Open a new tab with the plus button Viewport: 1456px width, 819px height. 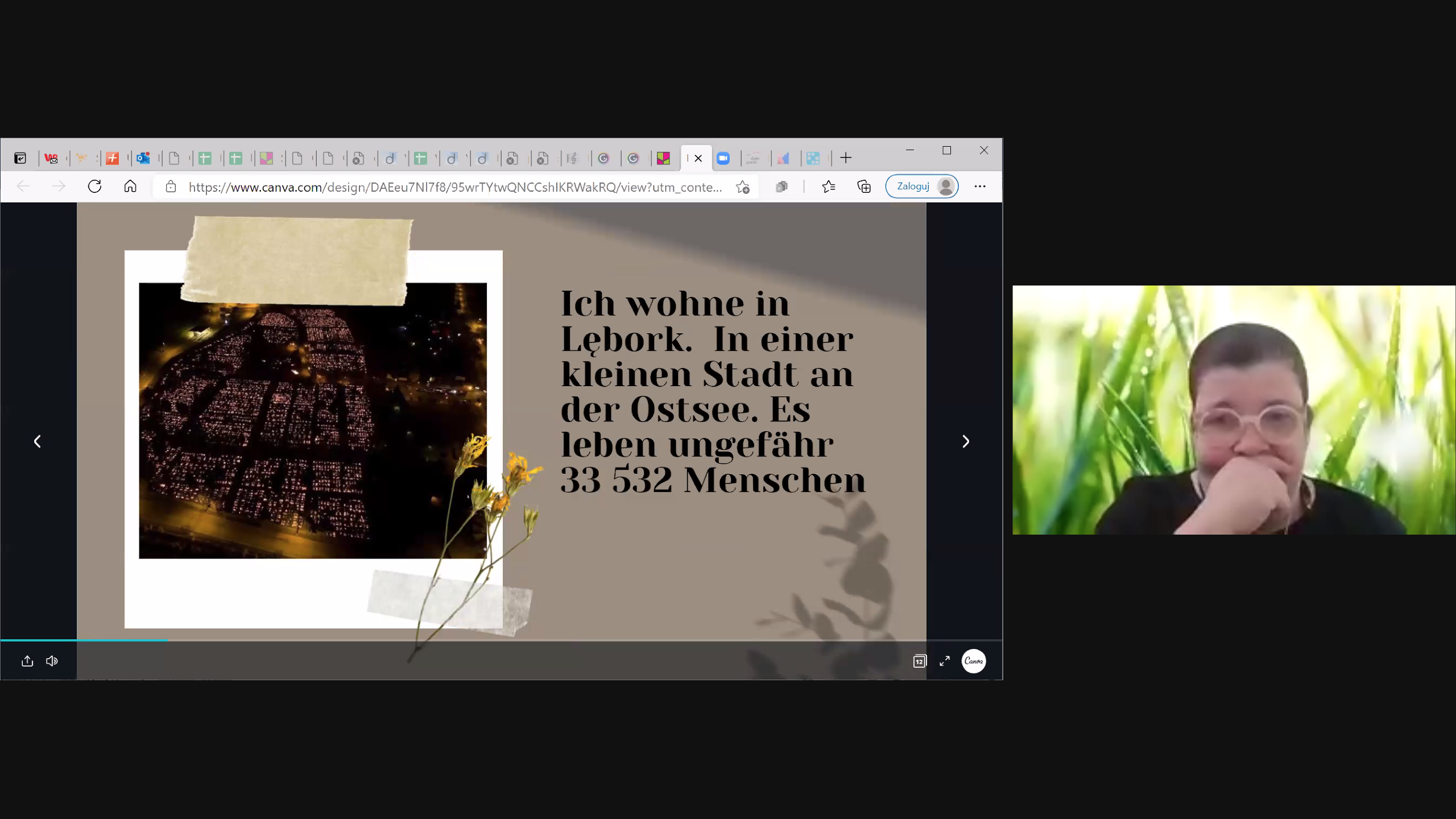tap(846, 158)
